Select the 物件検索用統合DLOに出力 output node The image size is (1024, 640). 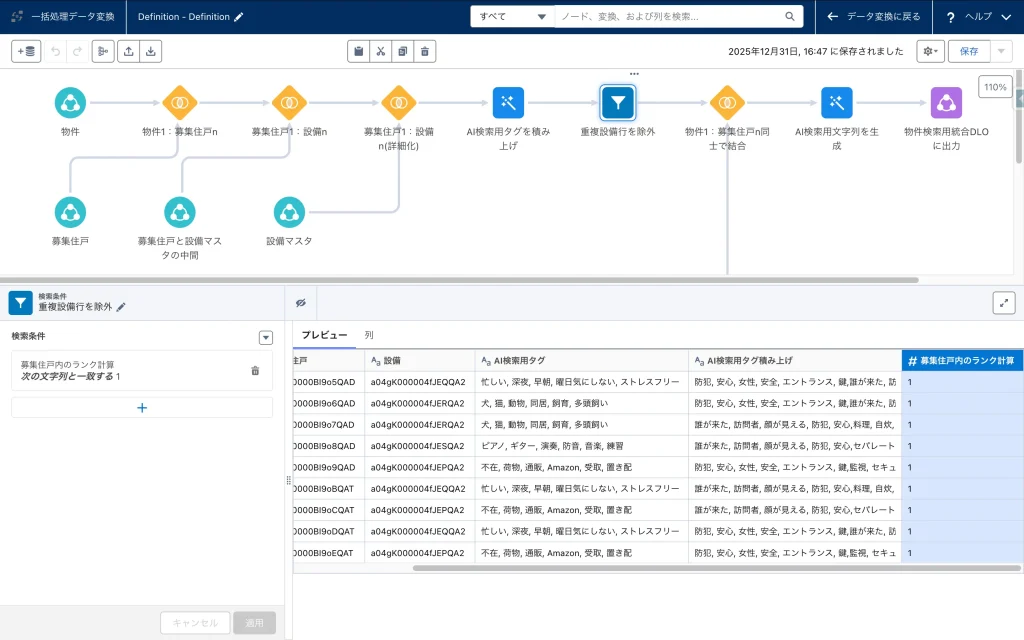coord(946,102)
